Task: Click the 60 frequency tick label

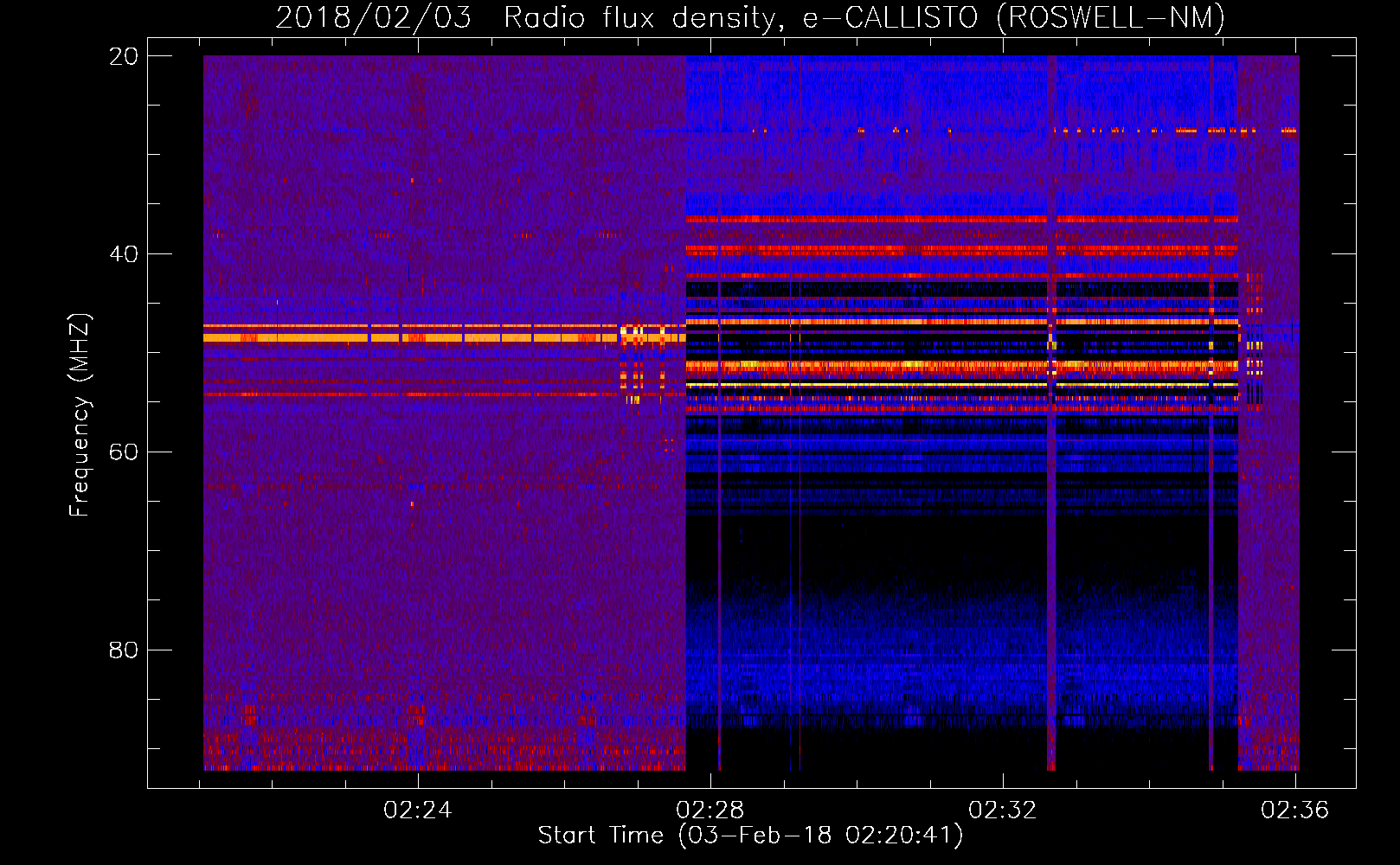Action: coord(124,452)
